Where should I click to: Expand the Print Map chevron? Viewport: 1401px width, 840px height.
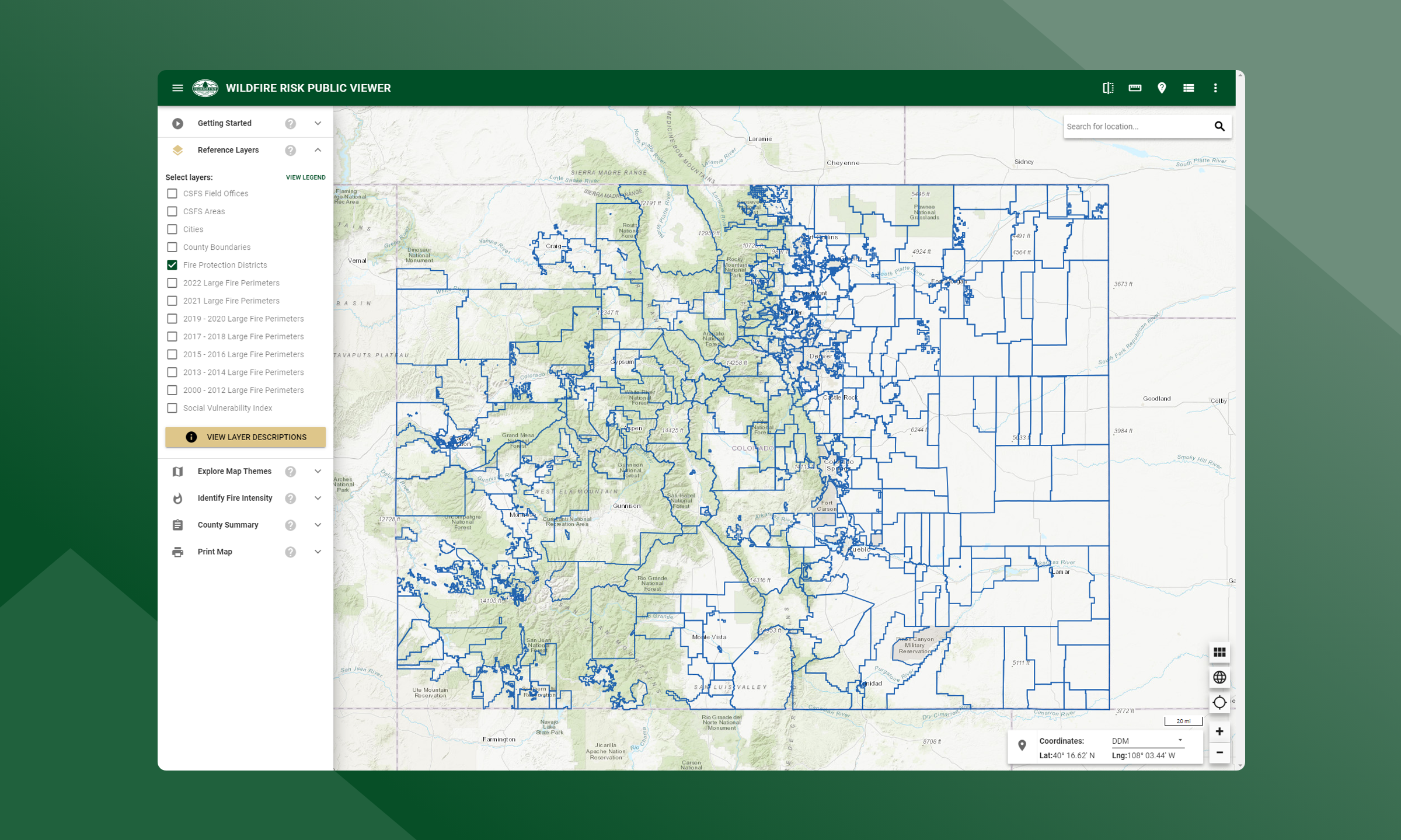[318, 552]
